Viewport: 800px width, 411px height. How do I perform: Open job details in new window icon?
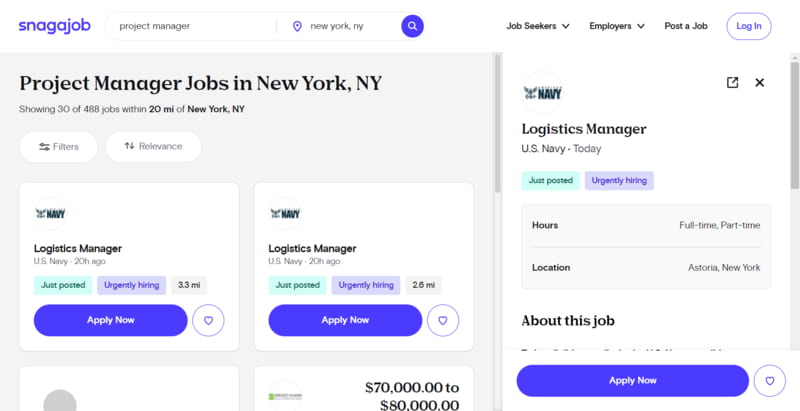pyautogui.click(x=732, y=83)
